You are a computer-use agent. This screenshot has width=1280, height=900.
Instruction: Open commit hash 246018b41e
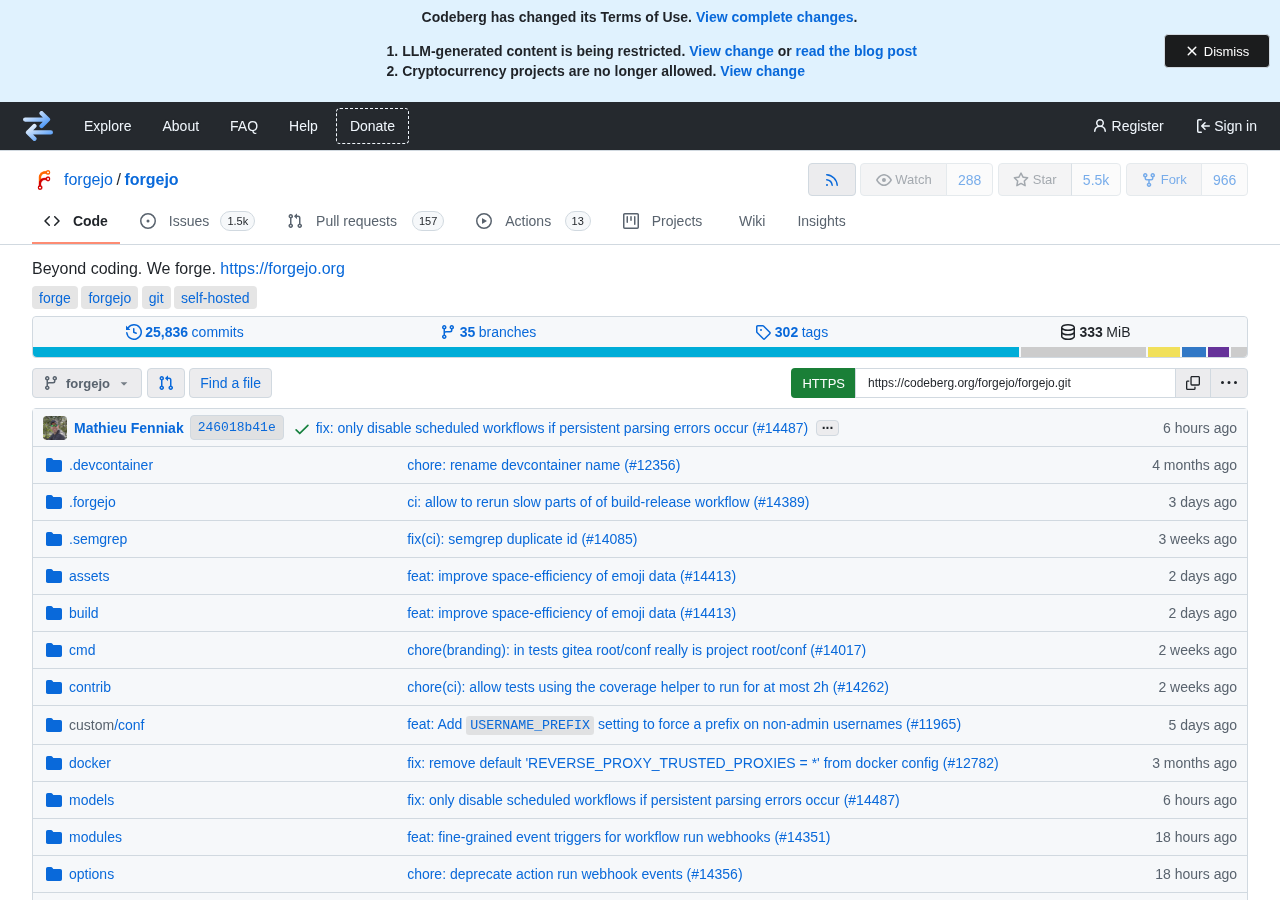237,428
